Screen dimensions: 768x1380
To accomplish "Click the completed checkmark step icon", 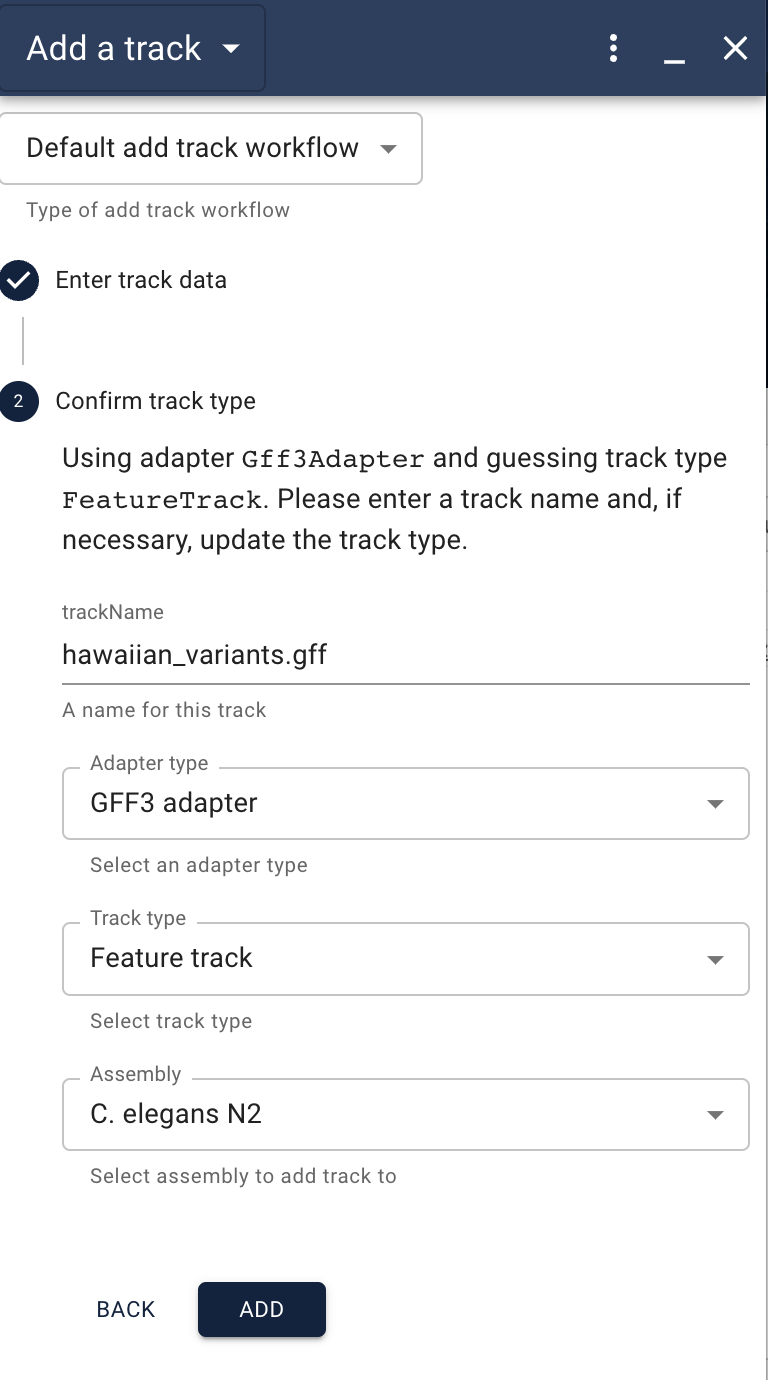I will 19,281.
